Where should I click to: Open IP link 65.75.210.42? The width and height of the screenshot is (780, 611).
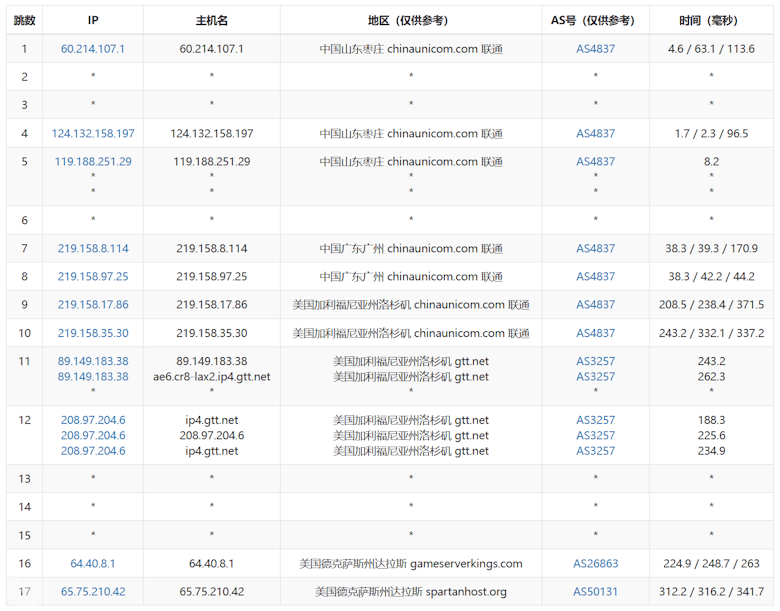point(93,592)
